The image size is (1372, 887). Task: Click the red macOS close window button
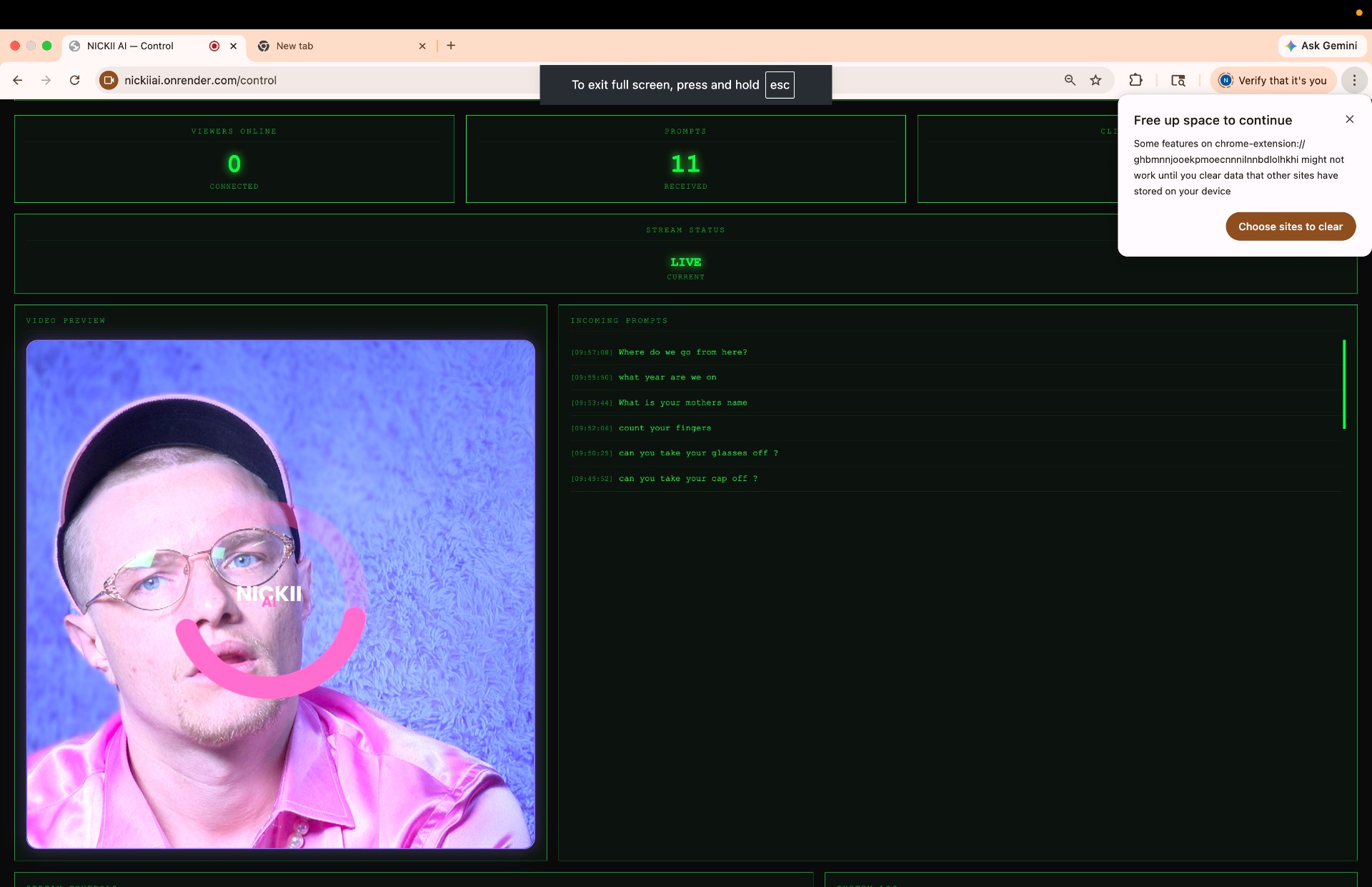[x=15, y=46]
